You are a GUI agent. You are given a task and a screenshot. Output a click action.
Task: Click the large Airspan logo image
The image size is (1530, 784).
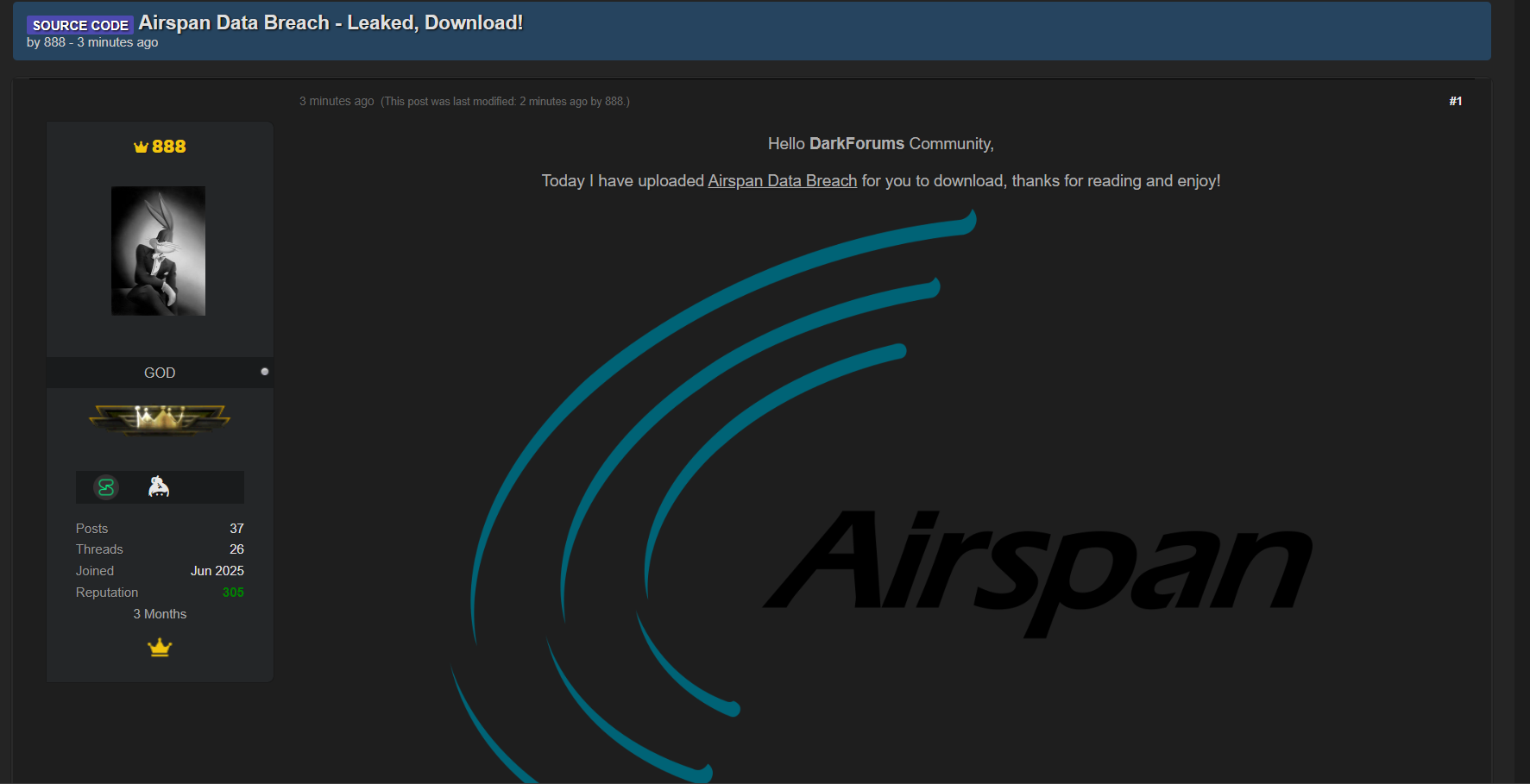coord(889,500)
